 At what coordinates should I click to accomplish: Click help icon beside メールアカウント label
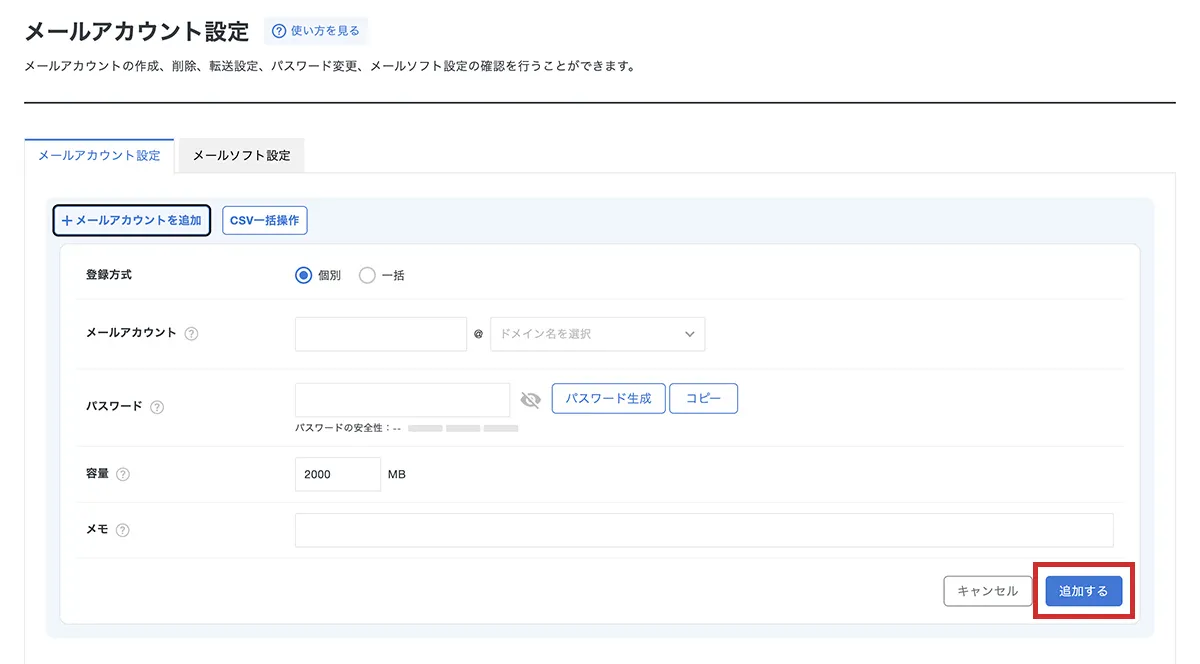192,334
